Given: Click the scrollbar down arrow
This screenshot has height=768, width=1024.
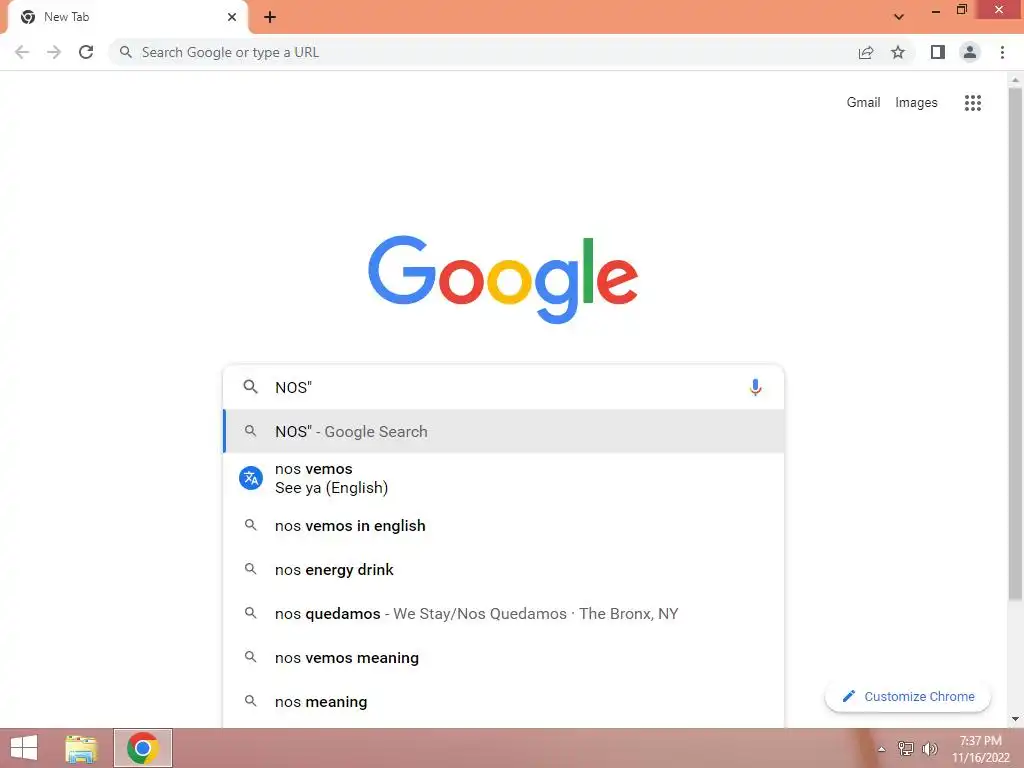Looking at the screenshot, I should [x=1015, y=719].
